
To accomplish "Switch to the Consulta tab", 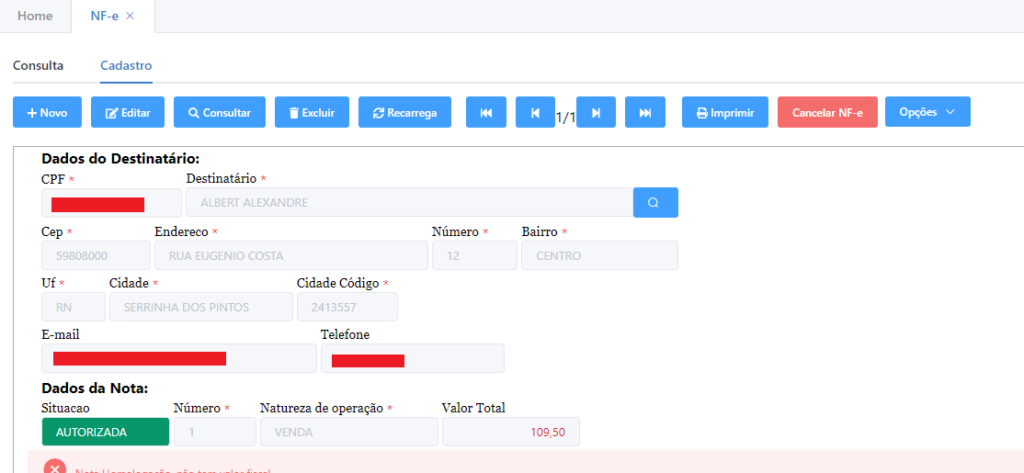I will click(x=38, y=65).
